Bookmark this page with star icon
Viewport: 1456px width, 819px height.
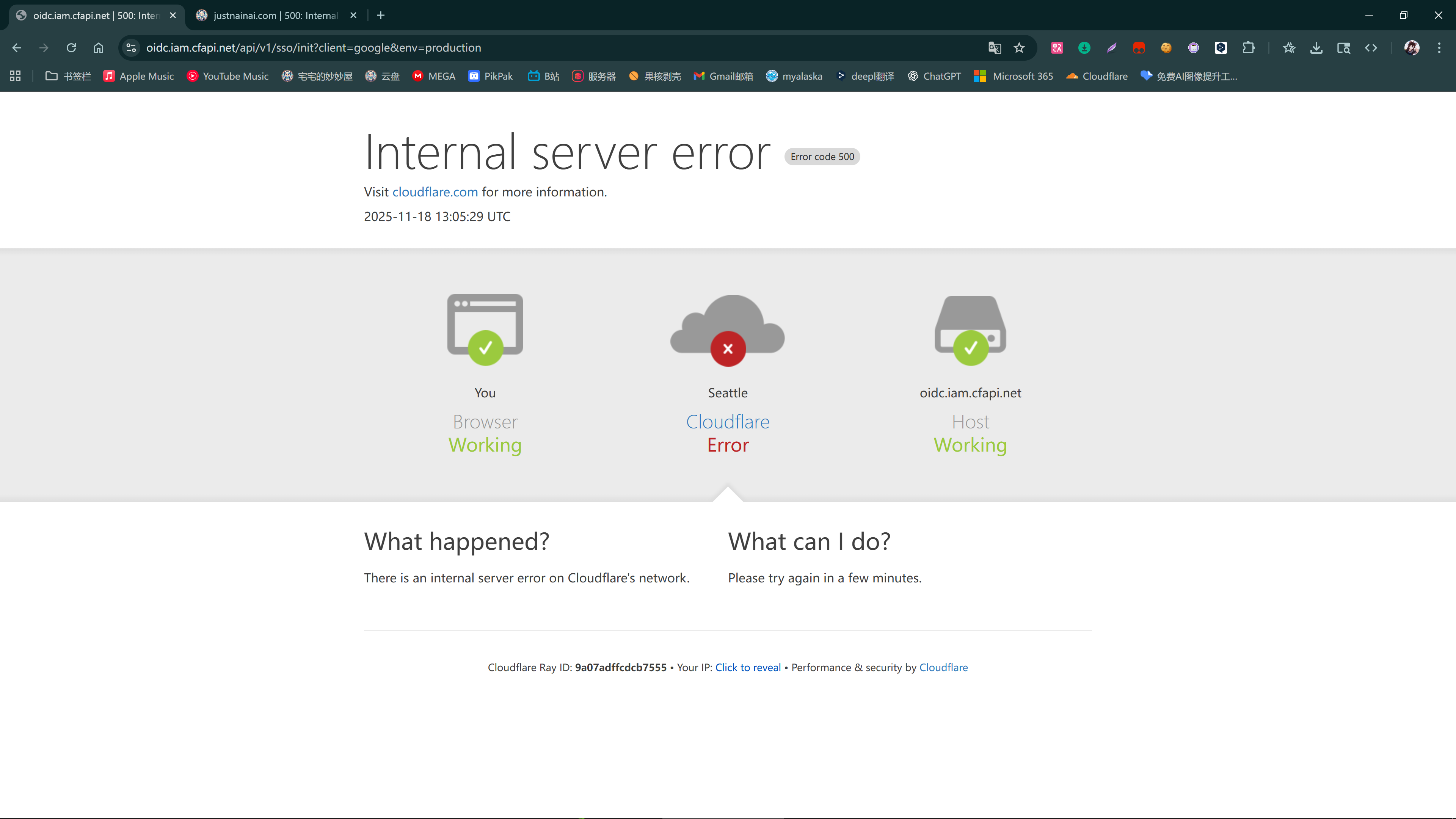point(1019,48)
